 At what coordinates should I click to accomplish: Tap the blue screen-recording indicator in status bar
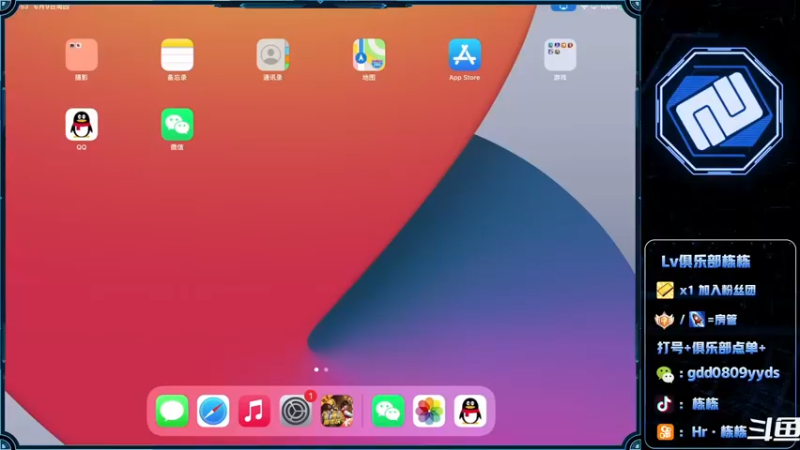click(563, 7)
